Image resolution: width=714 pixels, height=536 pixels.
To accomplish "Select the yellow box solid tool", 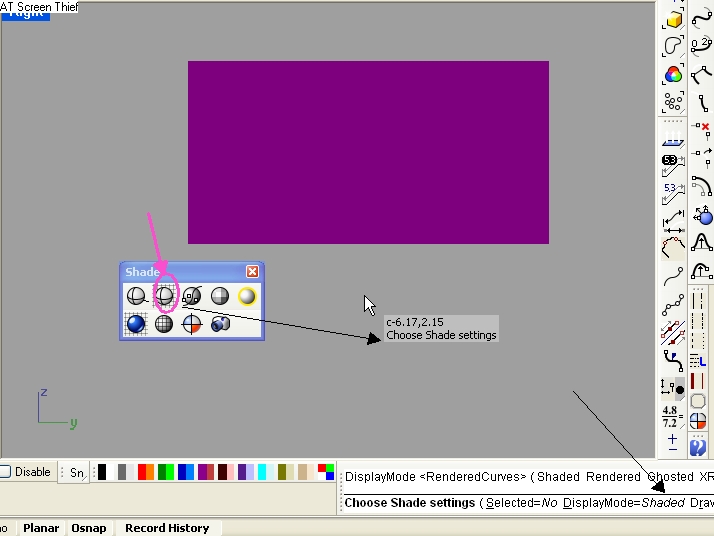I will click(x=673, y=19).
